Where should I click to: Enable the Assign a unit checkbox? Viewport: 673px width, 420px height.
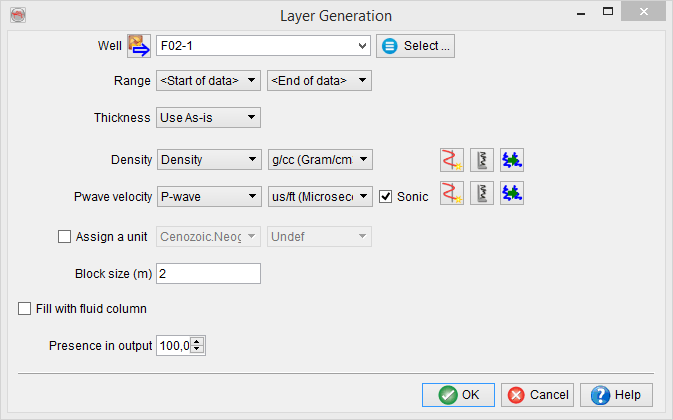coord(66,237)
